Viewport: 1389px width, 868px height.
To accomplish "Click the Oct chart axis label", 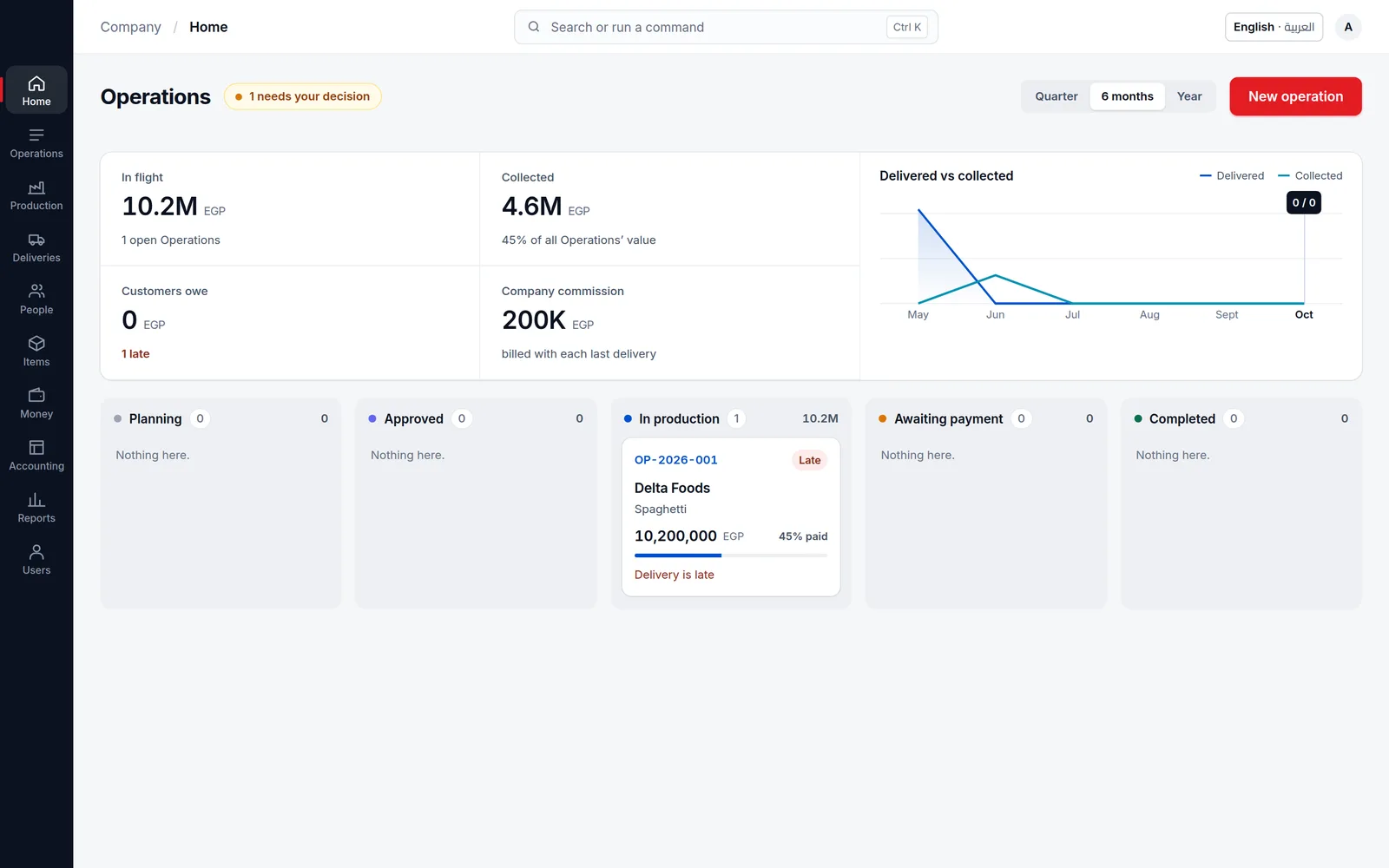I will click(1304, 314).
